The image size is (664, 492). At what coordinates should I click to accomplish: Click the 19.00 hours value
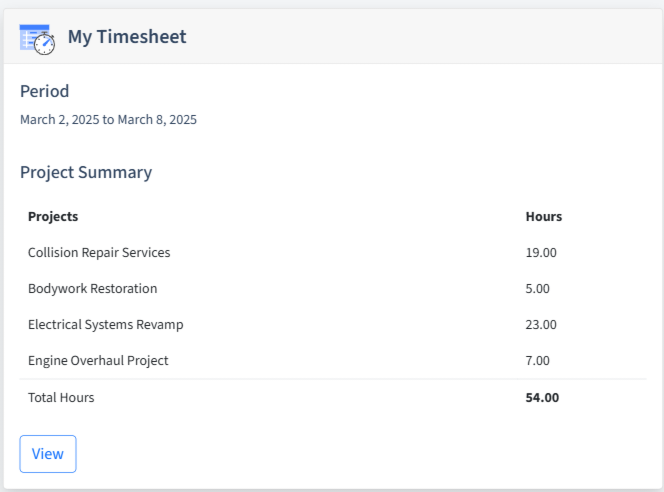click(541, 252)
